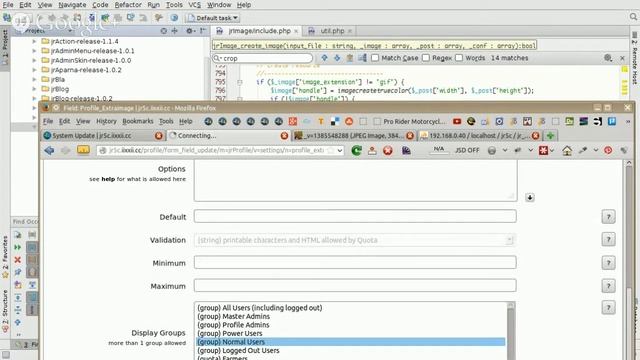The image size is (640, 360).
Task: Expand the jrBlog folder
Action: [34, 89]
